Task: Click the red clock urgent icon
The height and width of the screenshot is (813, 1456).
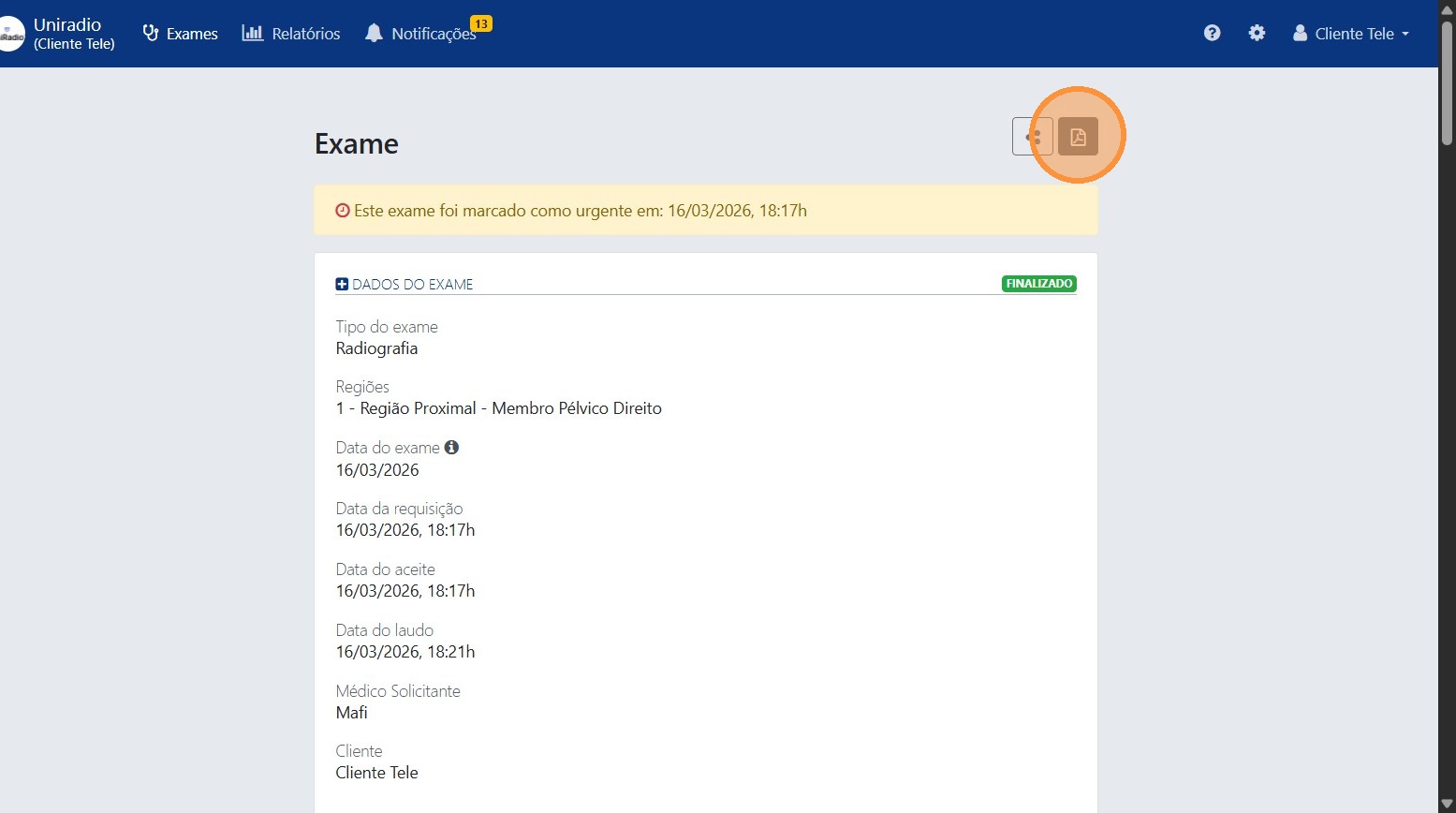Action: (x=343, y=211)
